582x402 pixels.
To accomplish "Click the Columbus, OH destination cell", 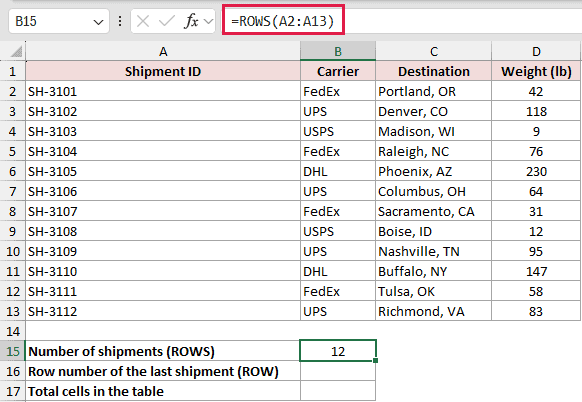I will pos(434,192).
